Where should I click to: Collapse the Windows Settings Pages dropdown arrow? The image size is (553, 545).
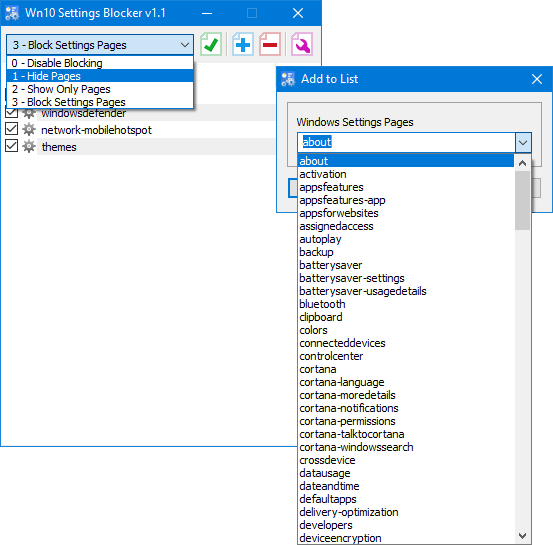click(523, 143)
